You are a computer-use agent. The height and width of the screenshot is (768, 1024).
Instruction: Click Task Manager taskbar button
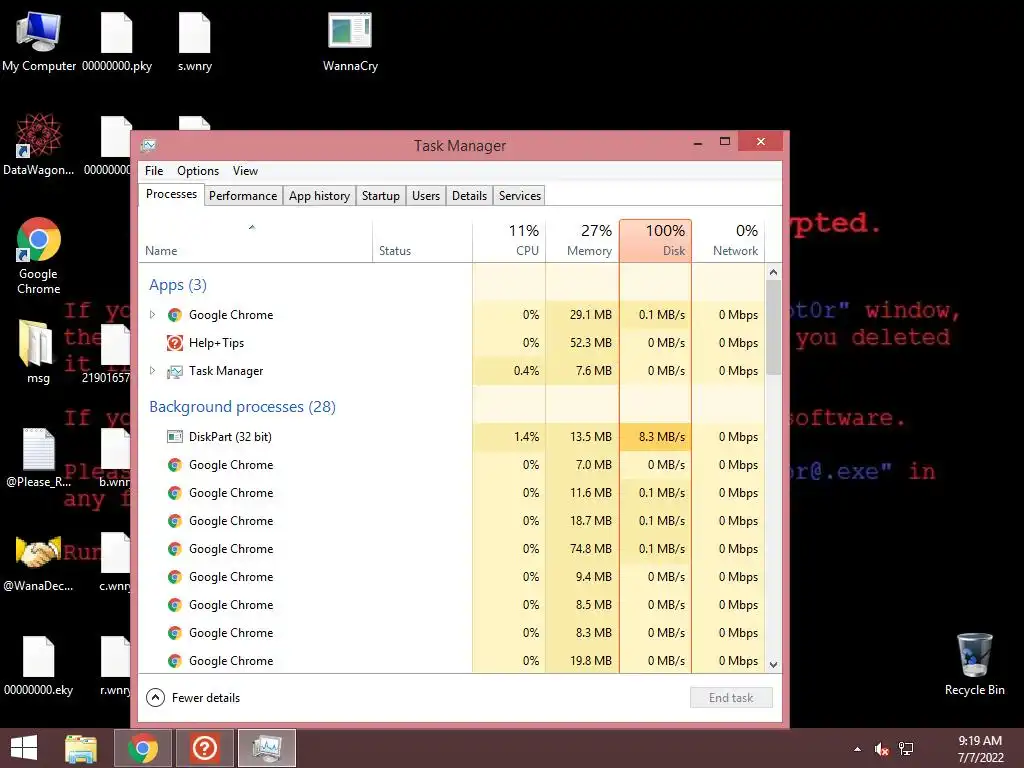(267, 748)
